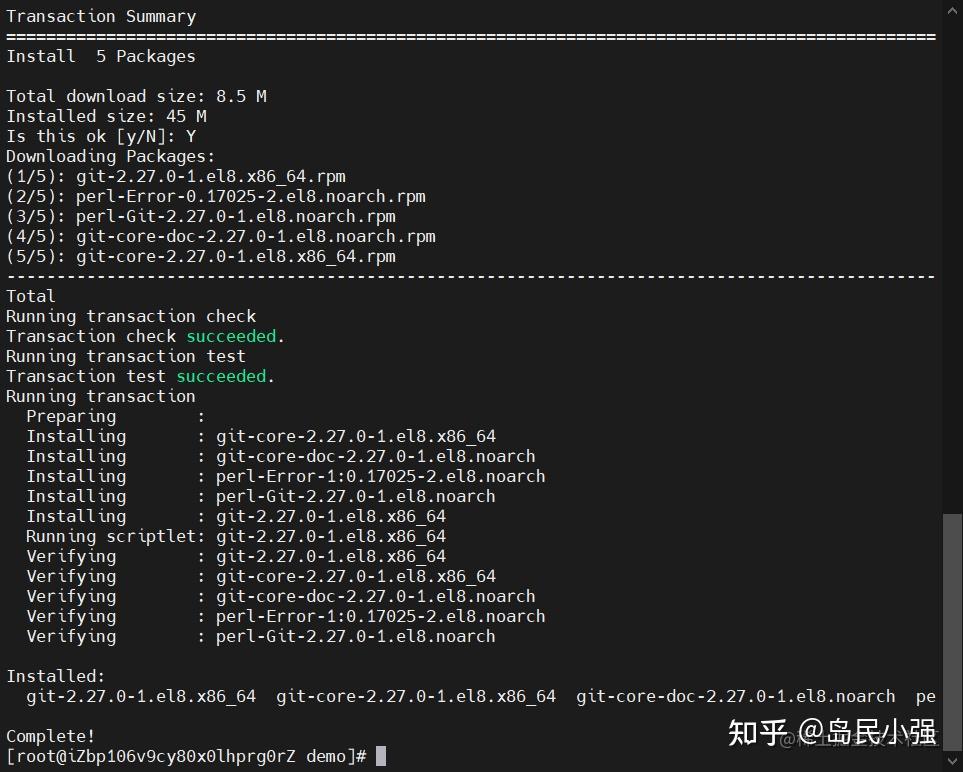The height and width of the screenshot is (772, 963).
Task: Click the 'Total download size: 8.5 M' line
Action: 136,96
